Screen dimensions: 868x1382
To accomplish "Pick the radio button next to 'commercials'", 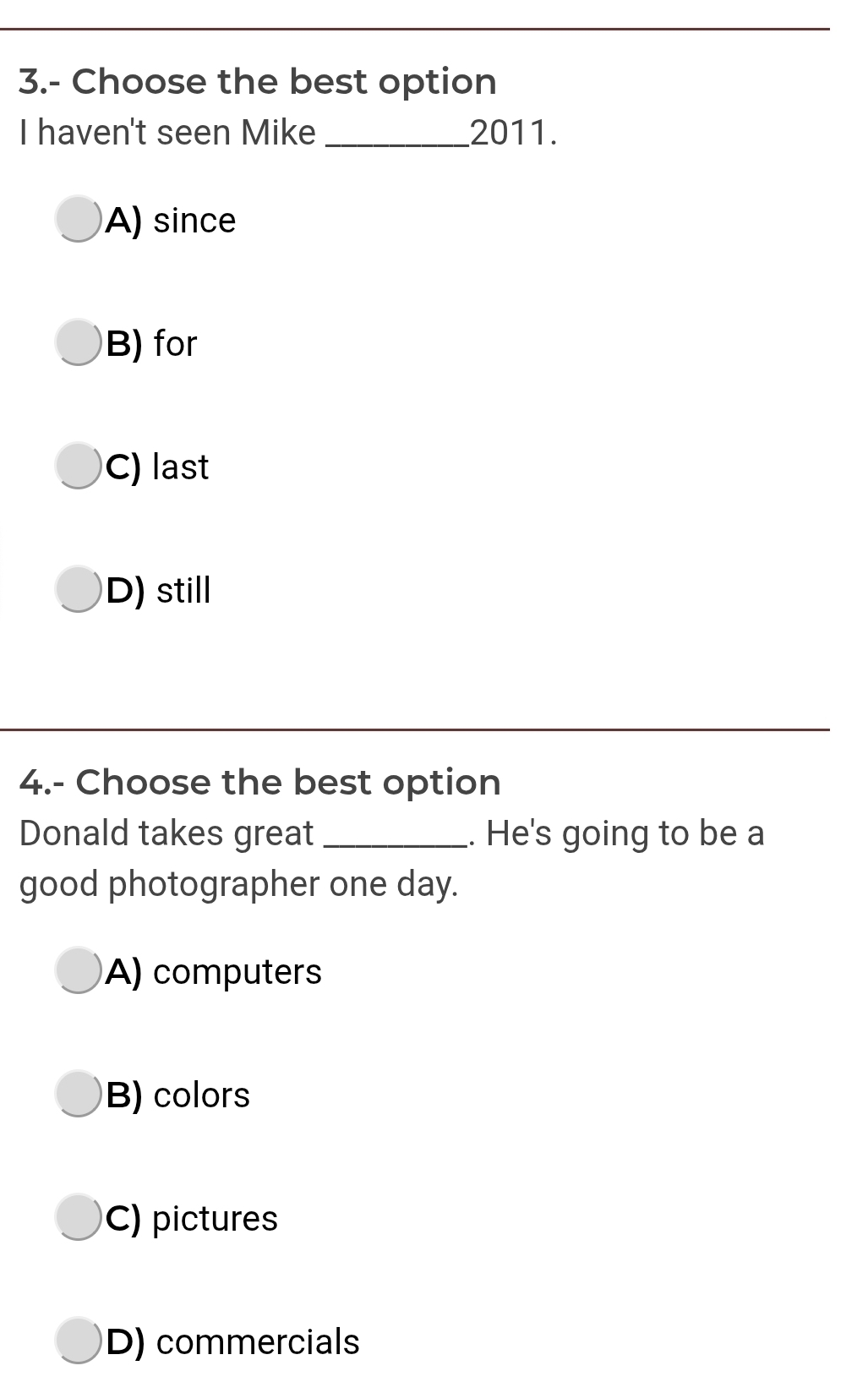I will [78, 1341].
